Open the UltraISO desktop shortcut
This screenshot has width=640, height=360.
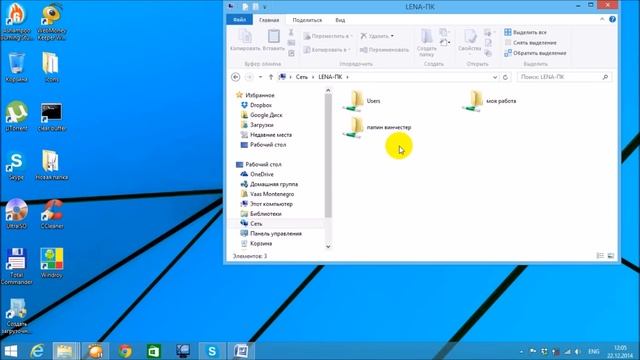[x=16, y=214]
